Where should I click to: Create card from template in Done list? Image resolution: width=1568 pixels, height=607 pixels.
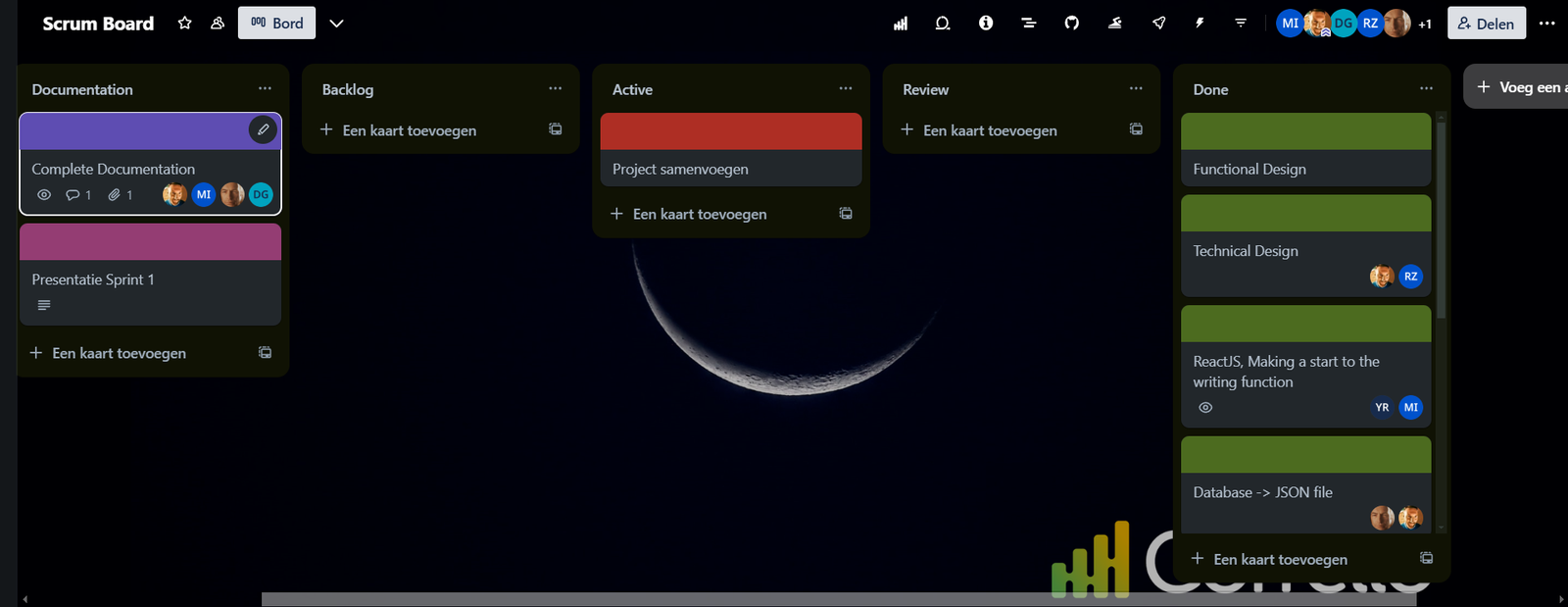tap(1427, 558)
